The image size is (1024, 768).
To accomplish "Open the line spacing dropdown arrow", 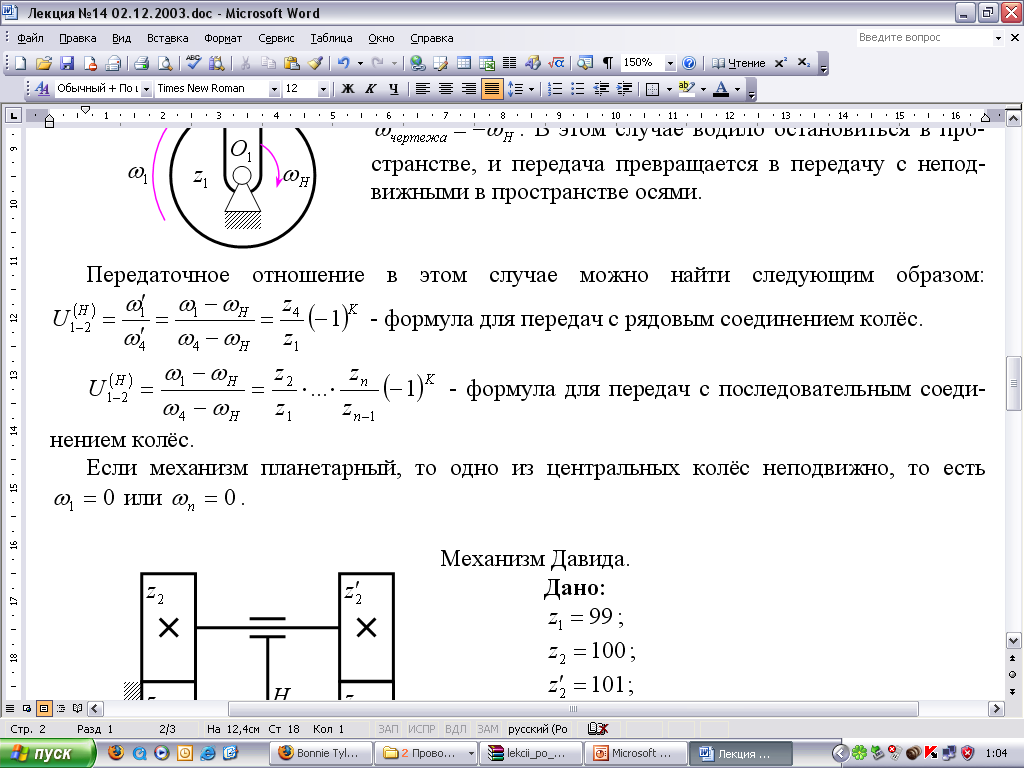I will 531,89.
